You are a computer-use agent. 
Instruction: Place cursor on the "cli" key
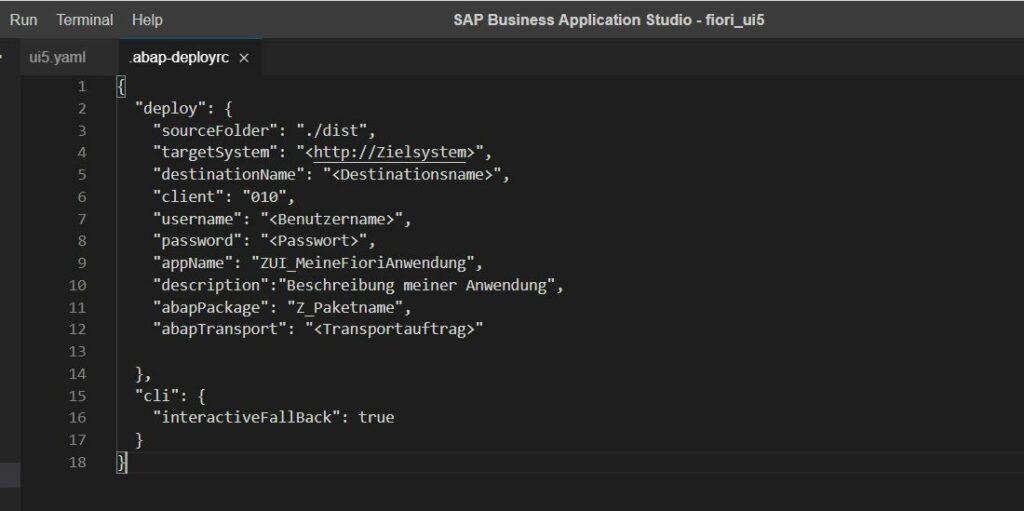click(154, 395)
